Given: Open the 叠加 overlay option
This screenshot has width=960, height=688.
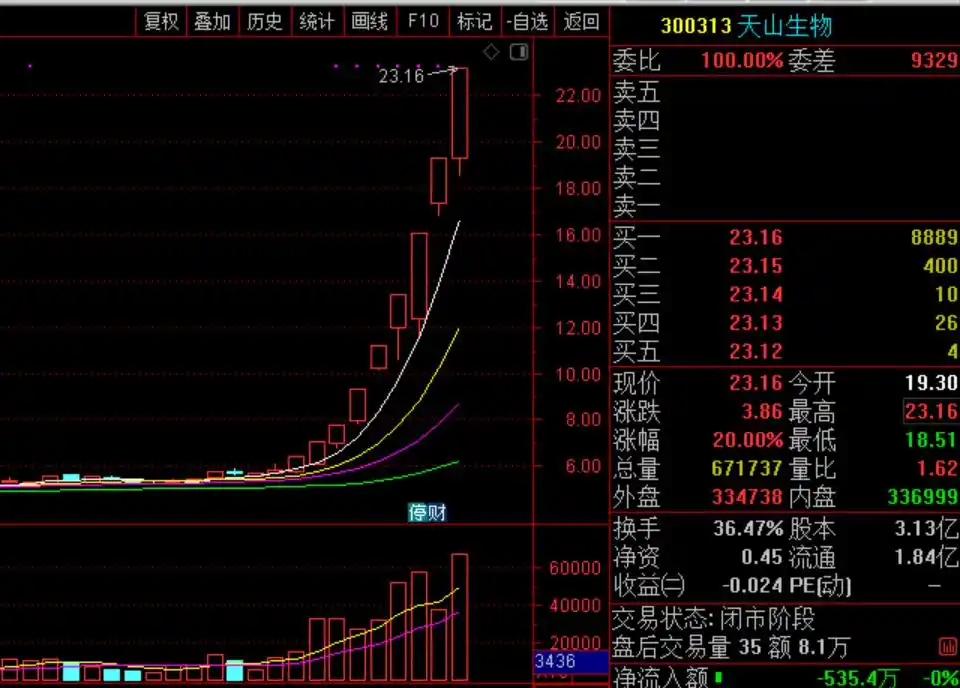Looking at the screenshot, I should click(212, 22).
